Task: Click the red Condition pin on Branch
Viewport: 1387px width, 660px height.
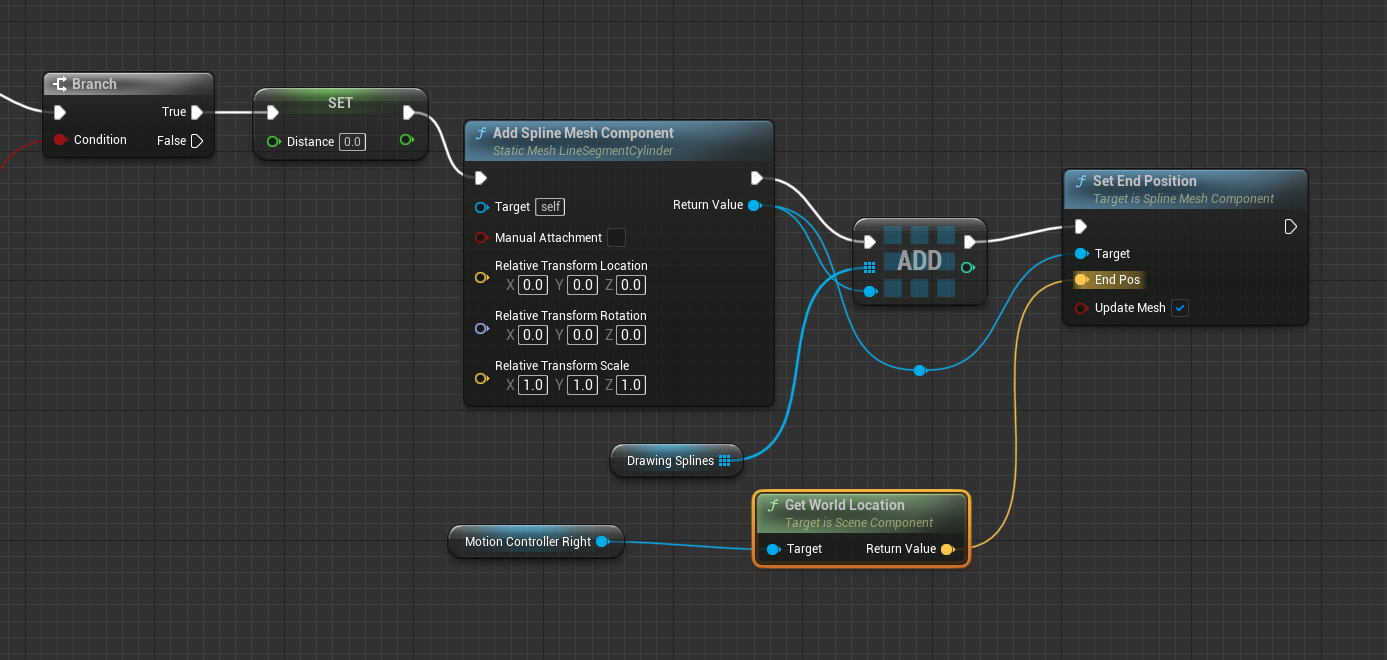Action: [x=60, y=140]
